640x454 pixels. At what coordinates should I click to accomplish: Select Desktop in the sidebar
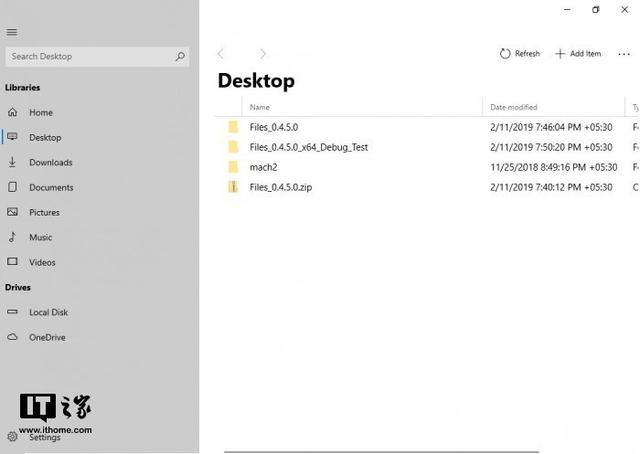click(45, 138)
